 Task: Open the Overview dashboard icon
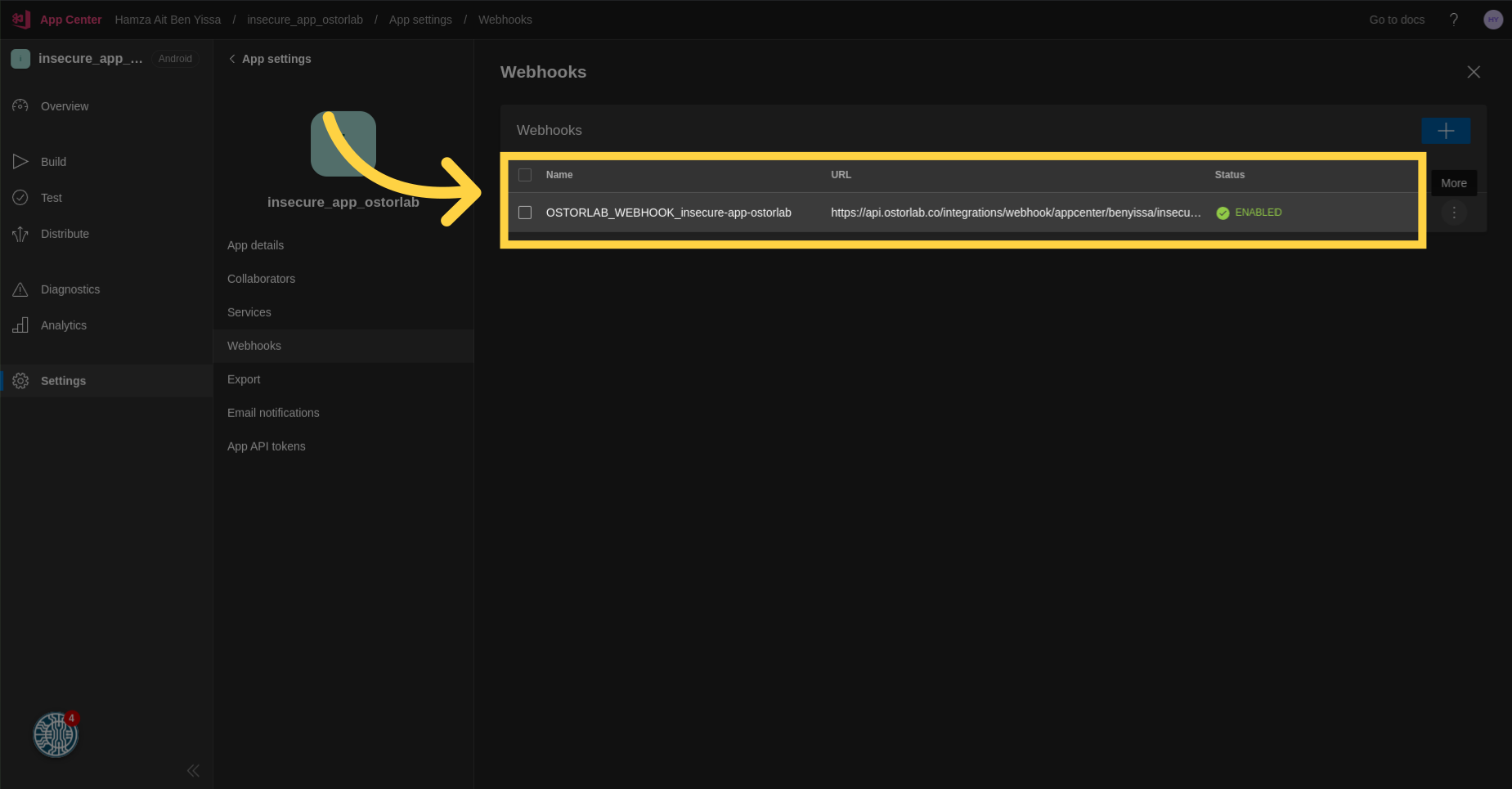(20, 106)
